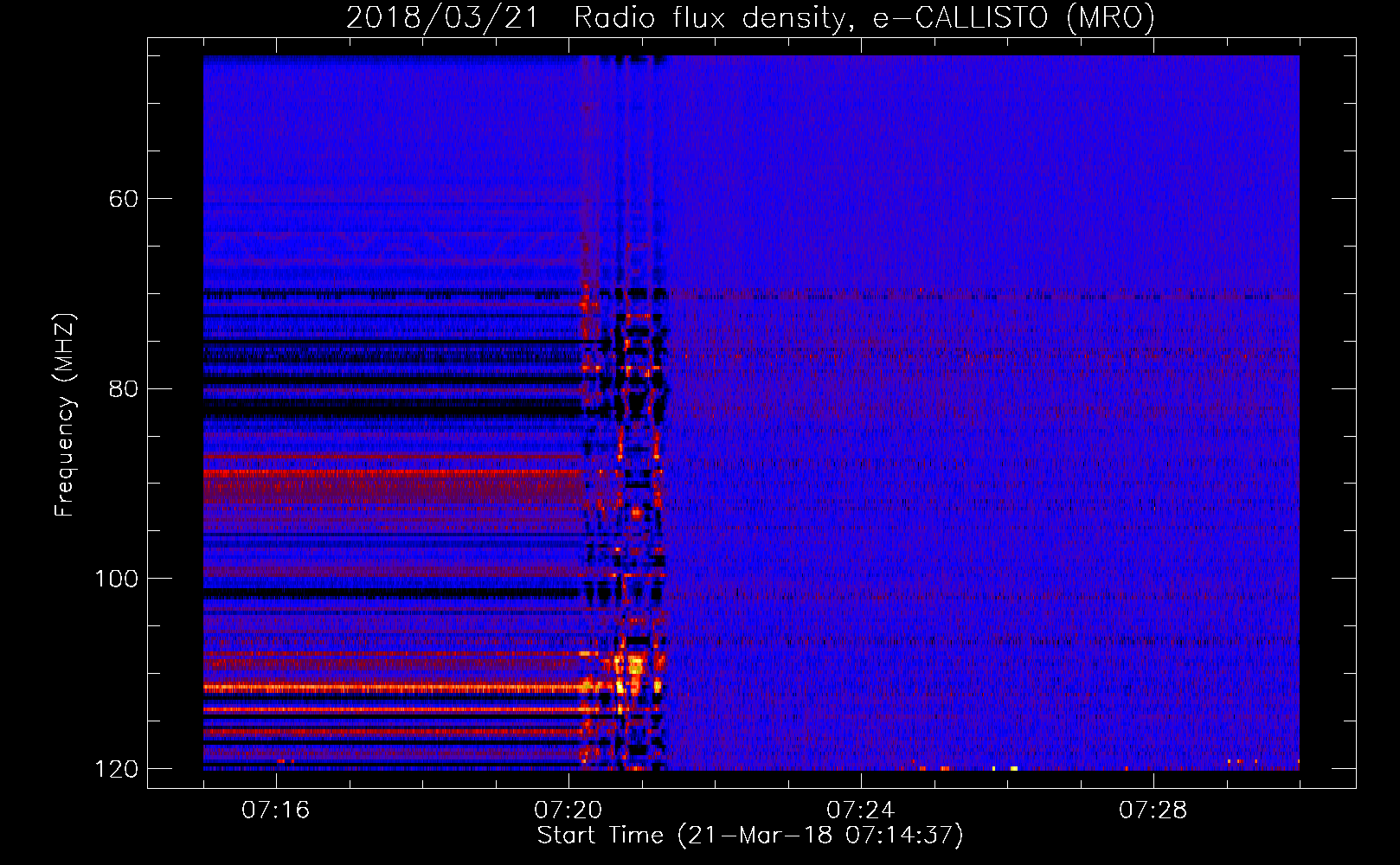The image size is (1400, 865).
Task: Click the 07:24 time tick label
Action: (x=860, y=810)
